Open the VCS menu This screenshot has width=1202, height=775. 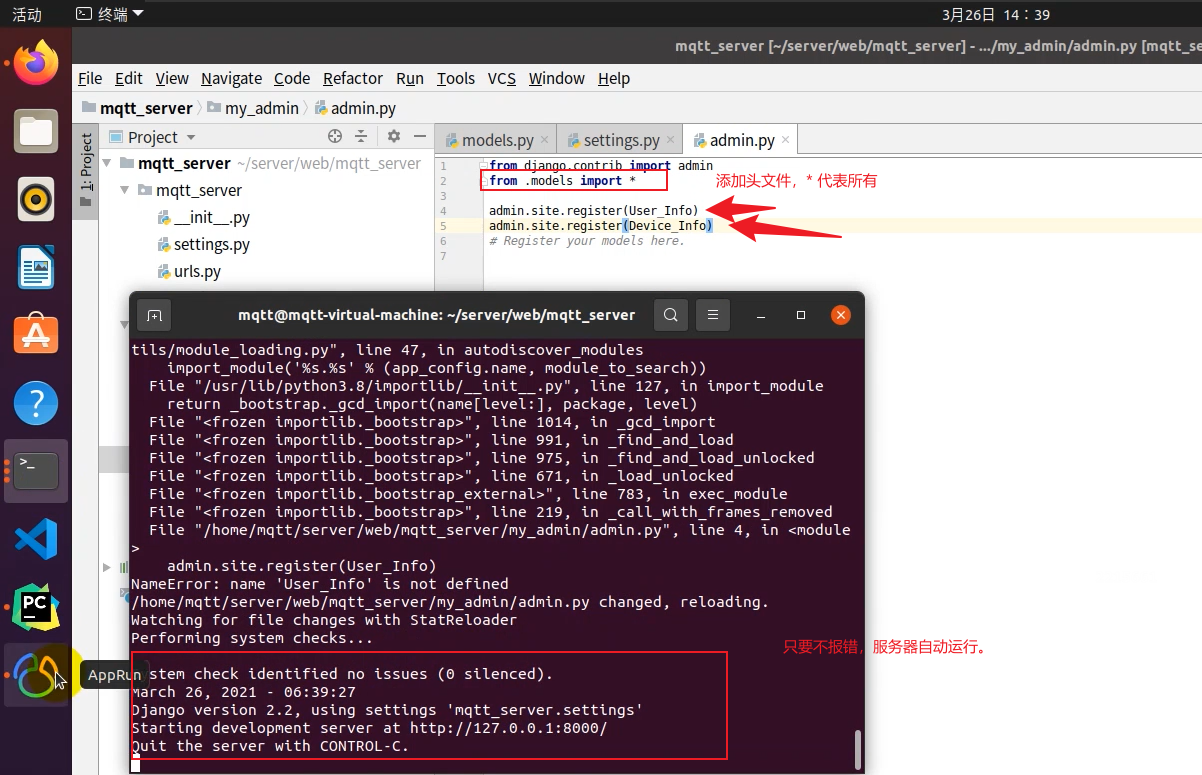[502, 78]
